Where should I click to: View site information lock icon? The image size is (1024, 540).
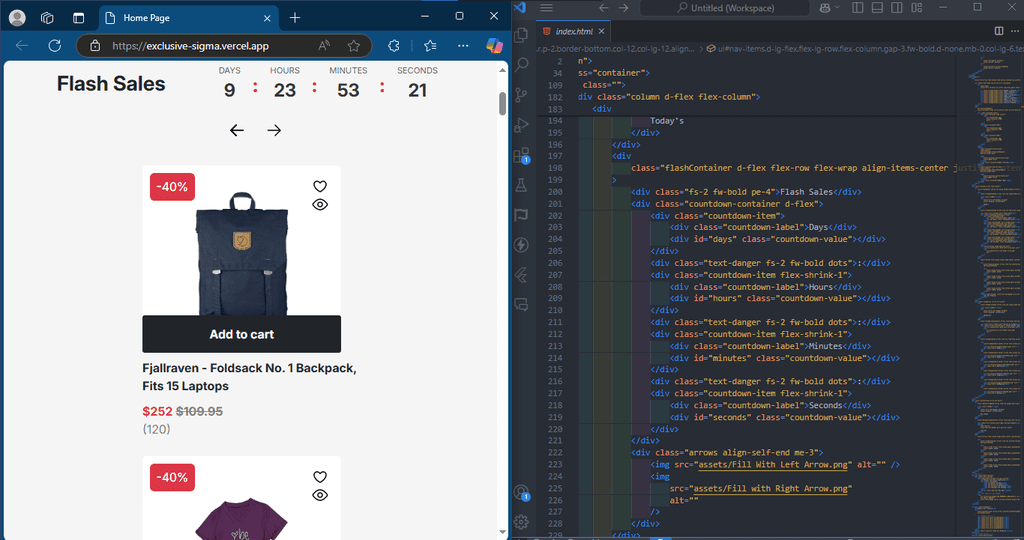[x=95, y=46]
